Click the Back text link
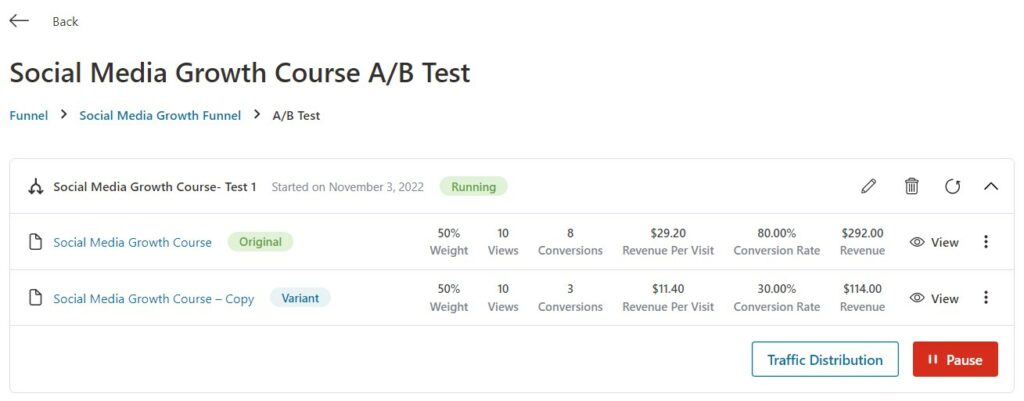Image resolution: width=1024 pixels, height=401 pixels. coord(65,22)
